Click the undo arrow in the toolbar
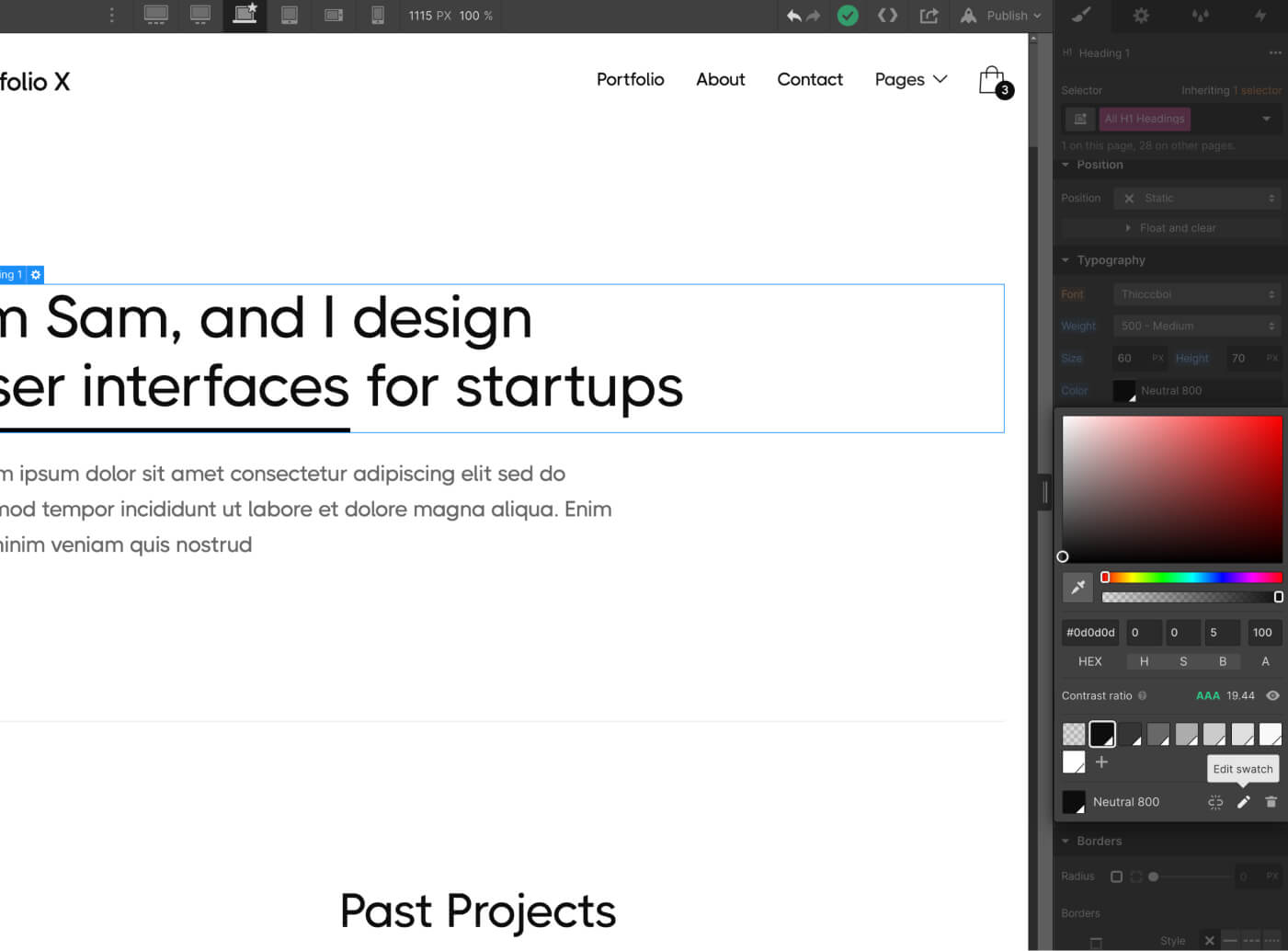This screenshot has width=1288, height=951. coord(793,16)
